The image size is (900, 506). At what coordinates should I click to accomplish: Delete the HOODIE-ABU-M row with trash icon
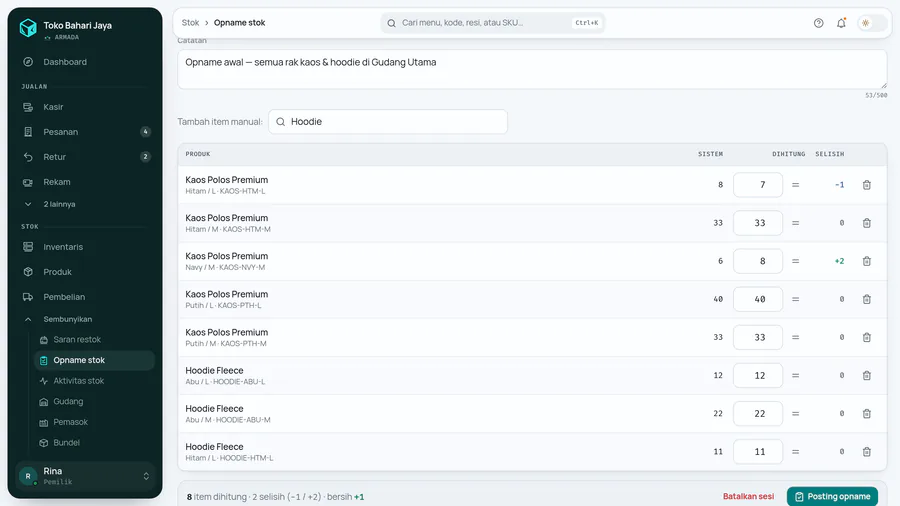tap(867, 414)
